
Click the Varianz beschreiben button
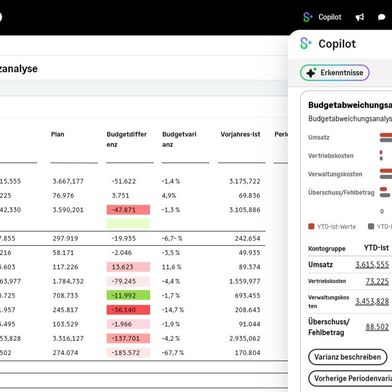(x=347, y=357)
